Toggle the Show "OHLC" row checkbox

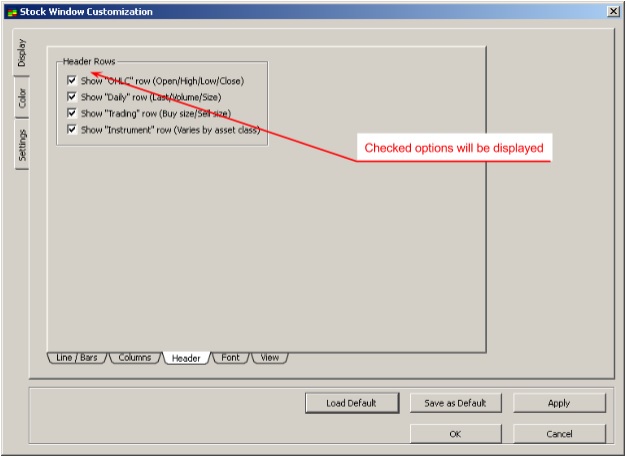coord(72,81)
